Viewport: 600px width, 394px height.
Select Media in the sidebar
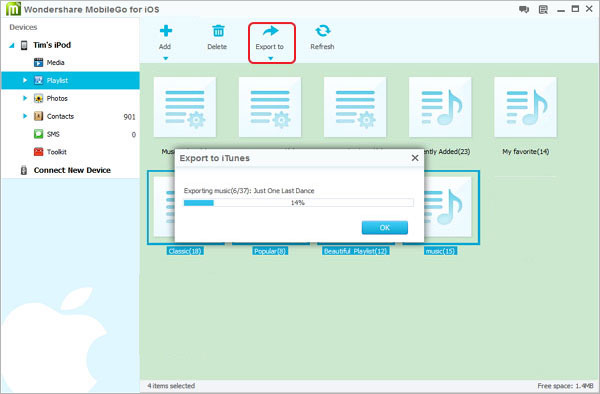click(70, 62)
